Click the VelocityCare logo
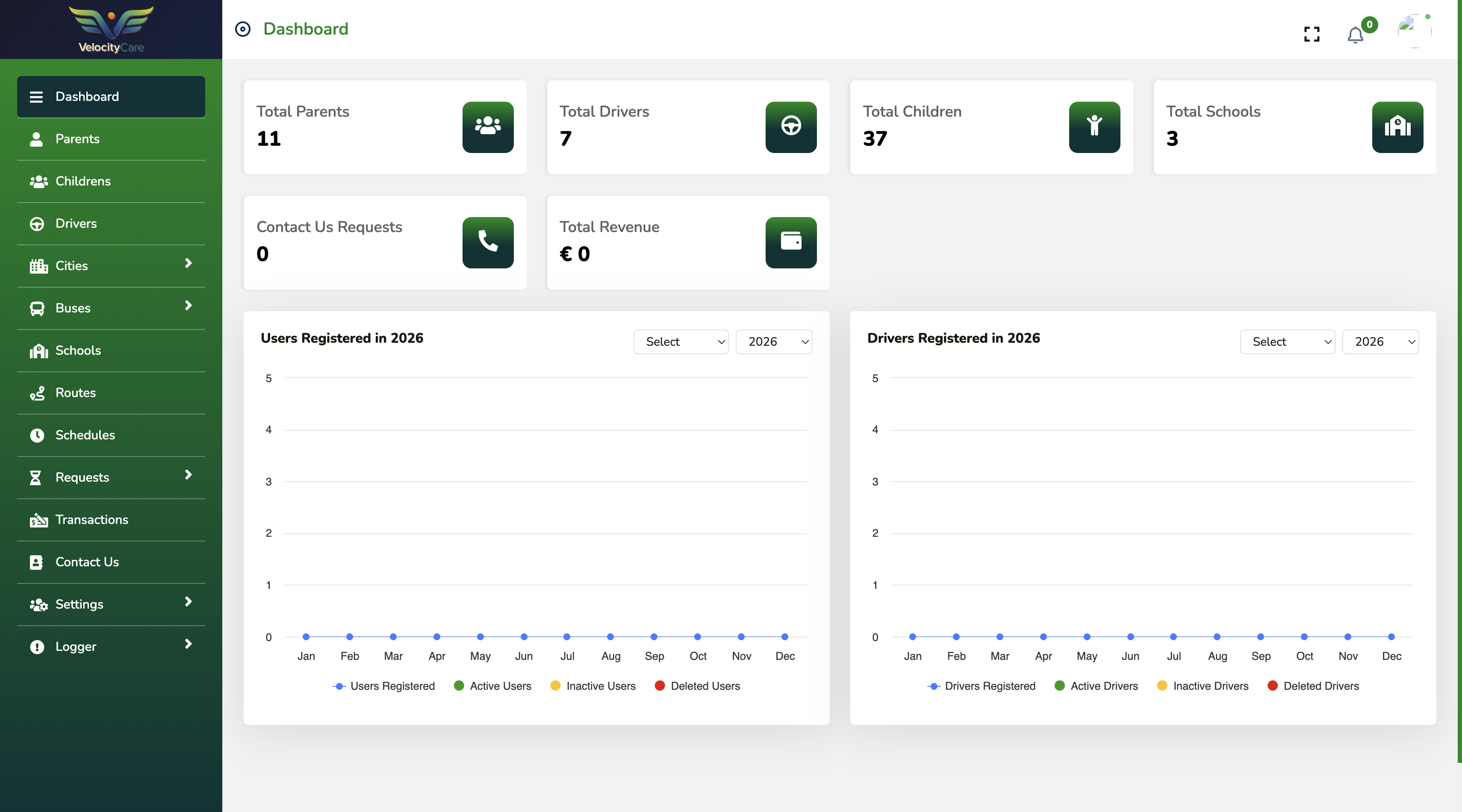This screenshot has height=812, width=1462. pyautogui.click(x=111, y=28)
